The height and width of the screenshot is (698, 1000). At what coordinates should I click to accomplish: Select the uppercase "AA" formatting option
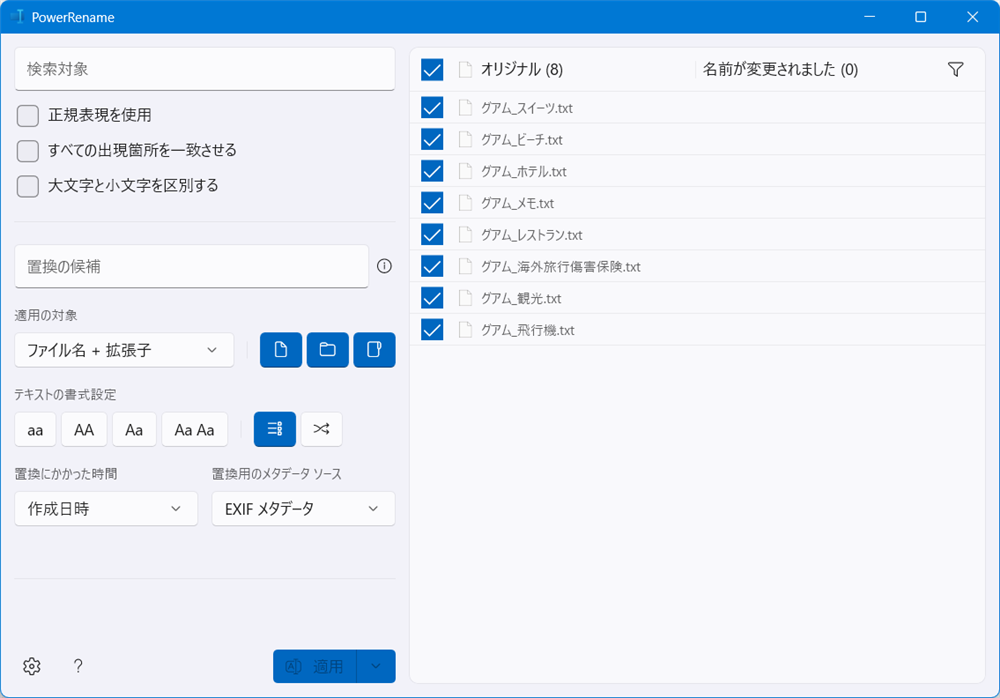pos(84,429)
